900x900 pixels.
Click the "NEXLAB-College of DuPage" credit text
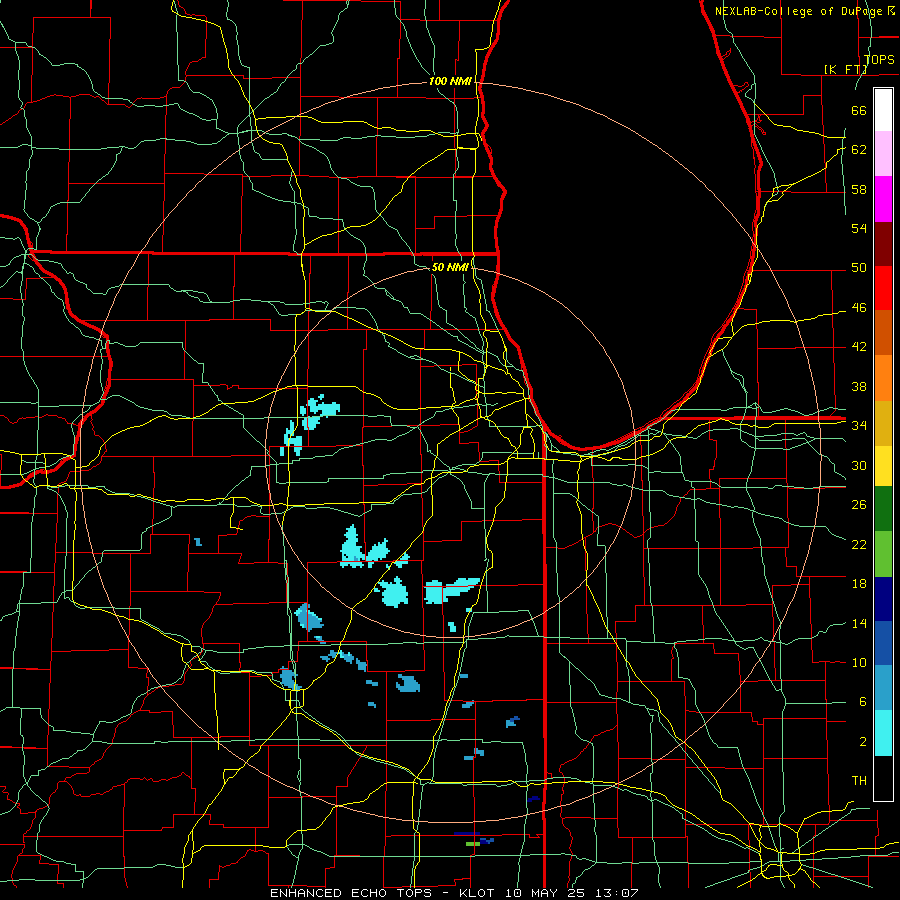[801, 11]
